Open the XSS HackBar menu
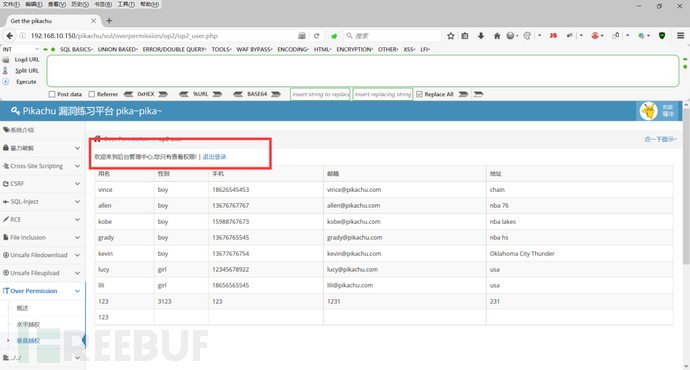This screenshot has height=370, width=690. (x=409, y=49)
